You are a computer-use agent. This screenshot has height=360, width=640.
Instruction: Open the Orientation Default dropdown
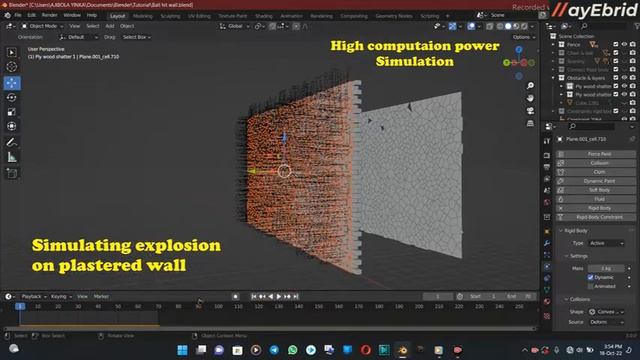click(78, 37)
